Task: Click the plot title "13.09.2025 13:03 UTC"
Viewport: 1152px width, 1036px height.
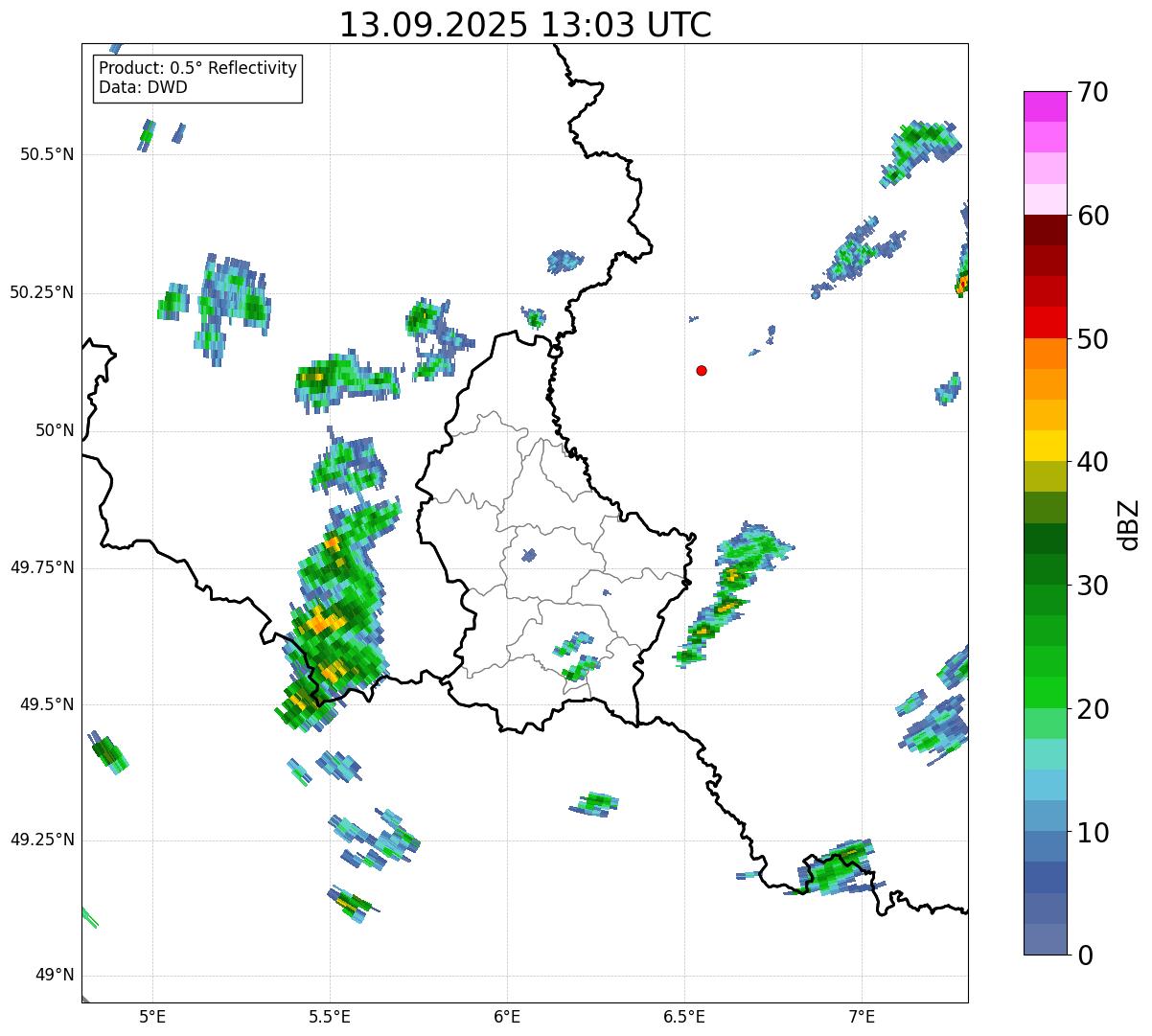Action: point(525,25)
